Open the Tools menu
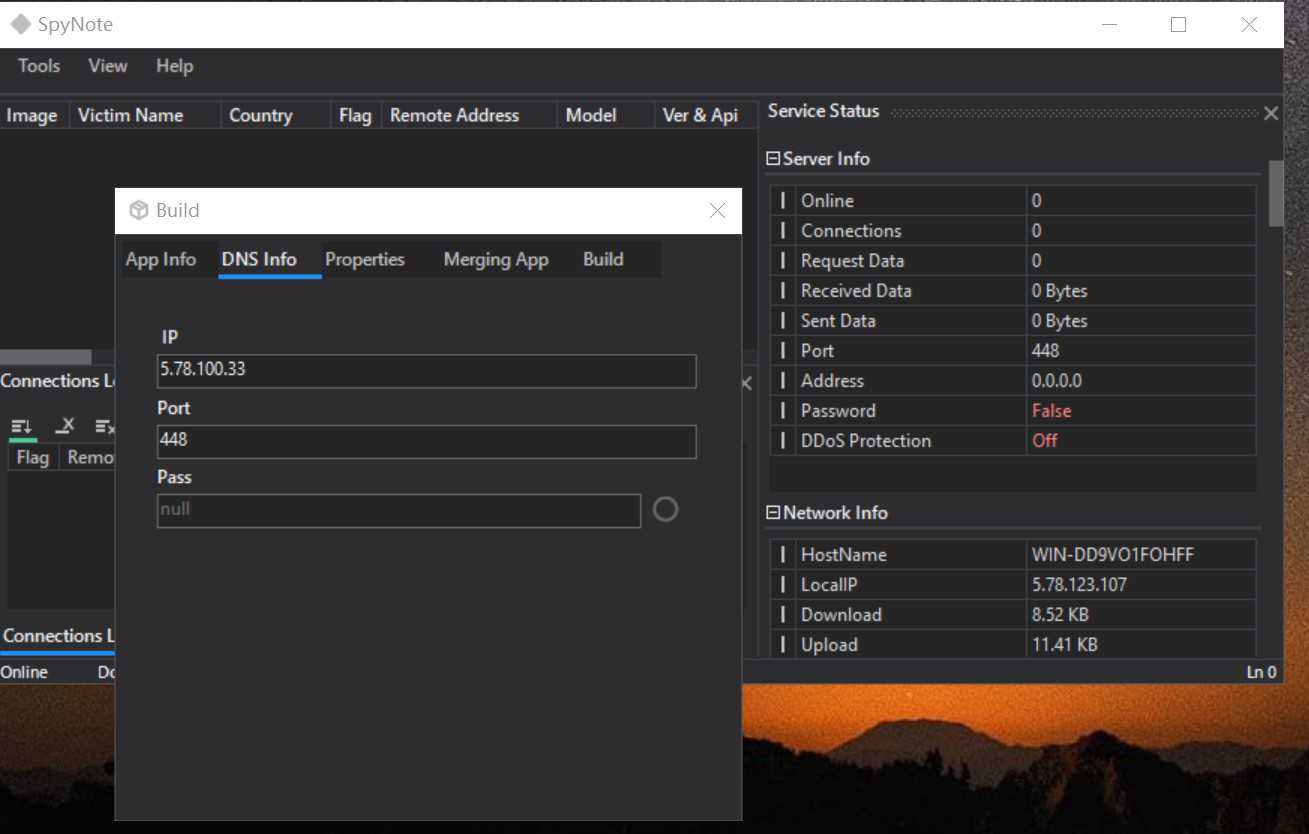 pyautogui.click(x=39, y=66)
